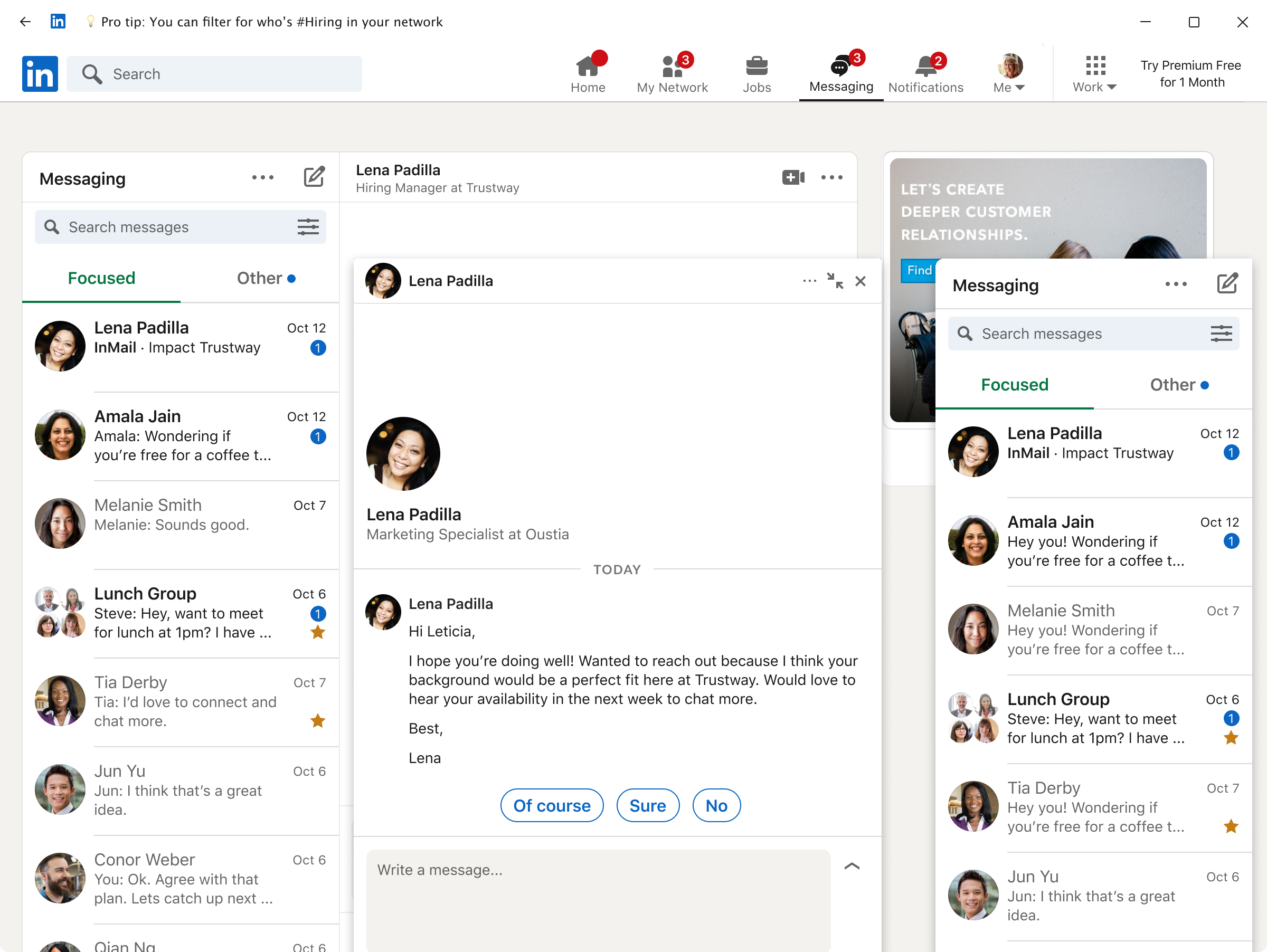
Task: Expand message box with the up chevron
Action: click(x=852, y=866)
